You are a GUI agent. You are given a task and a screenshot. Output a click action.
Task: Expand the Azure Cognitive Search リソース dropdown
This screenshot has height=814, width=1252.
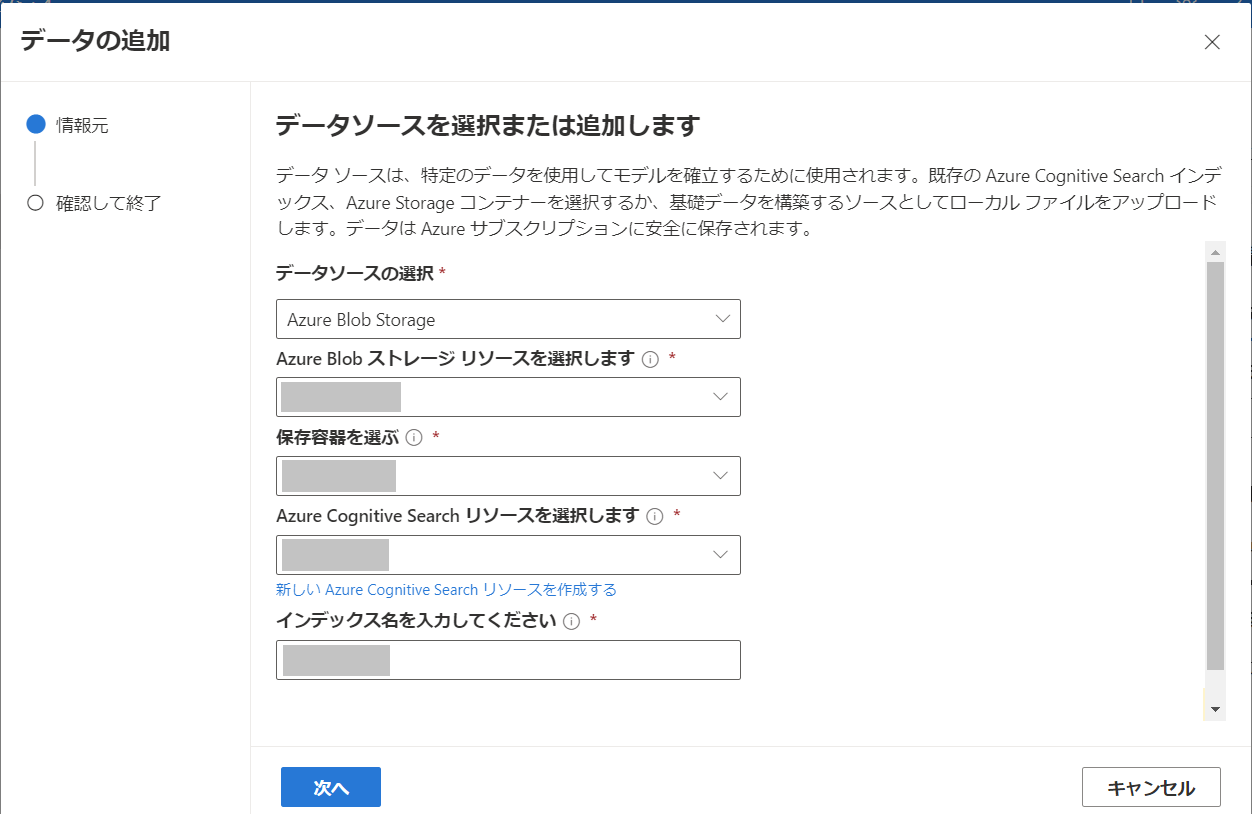pyautogui.click(x=508, y=555)
